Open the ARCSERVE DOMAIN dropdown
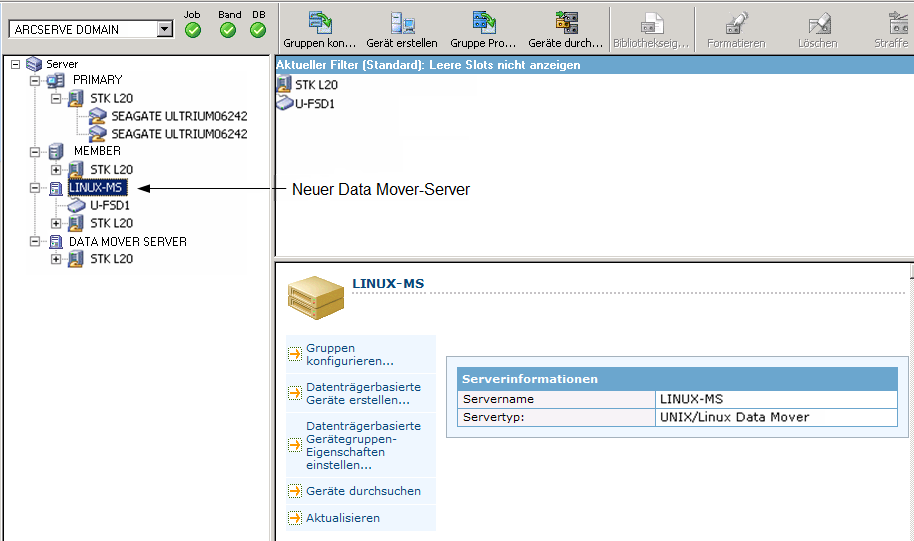 click(165, 30)
